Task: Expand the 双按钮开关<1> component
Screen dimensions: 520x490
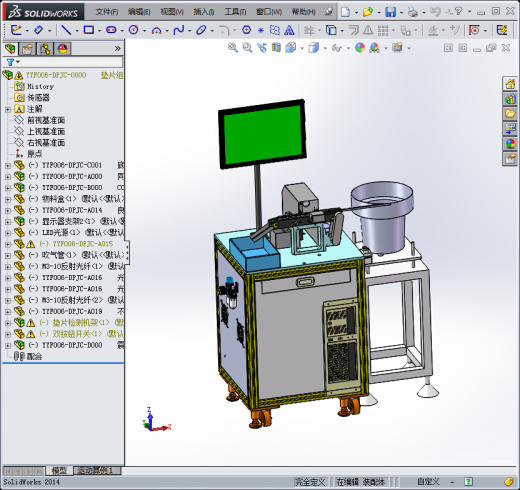Action: [8, 334]
